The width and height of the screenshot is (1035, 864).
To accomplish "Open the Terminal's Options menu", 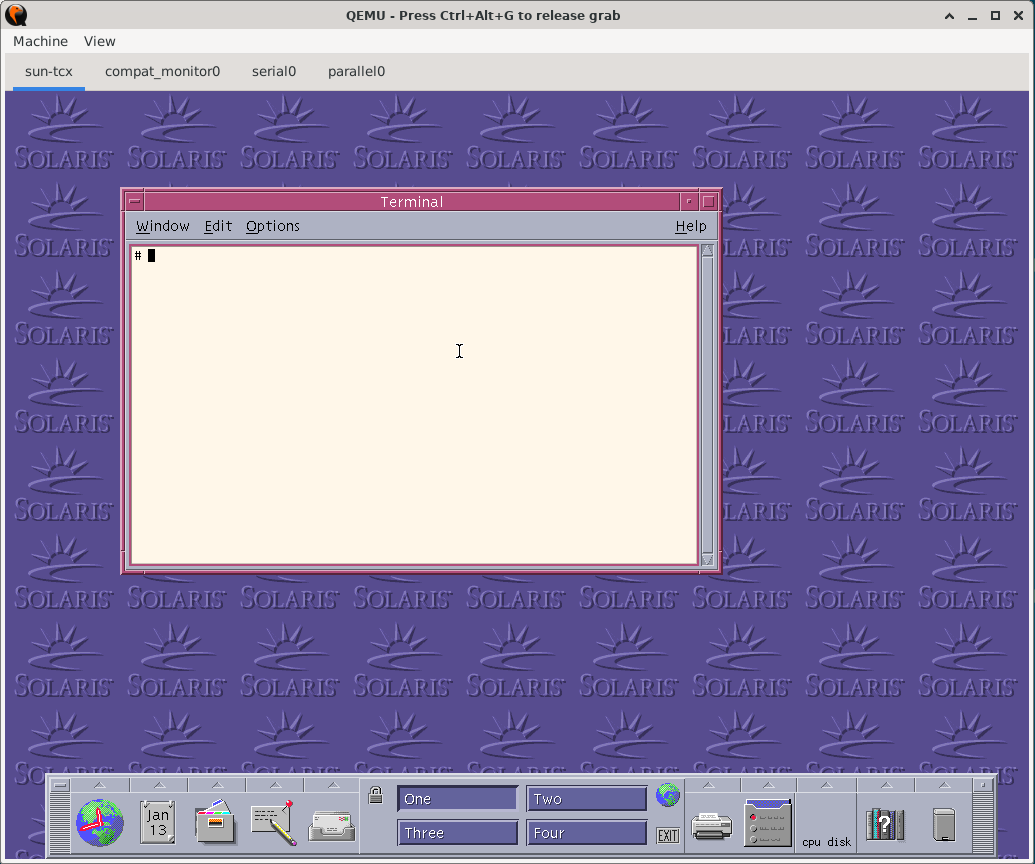I will [272, 226].
